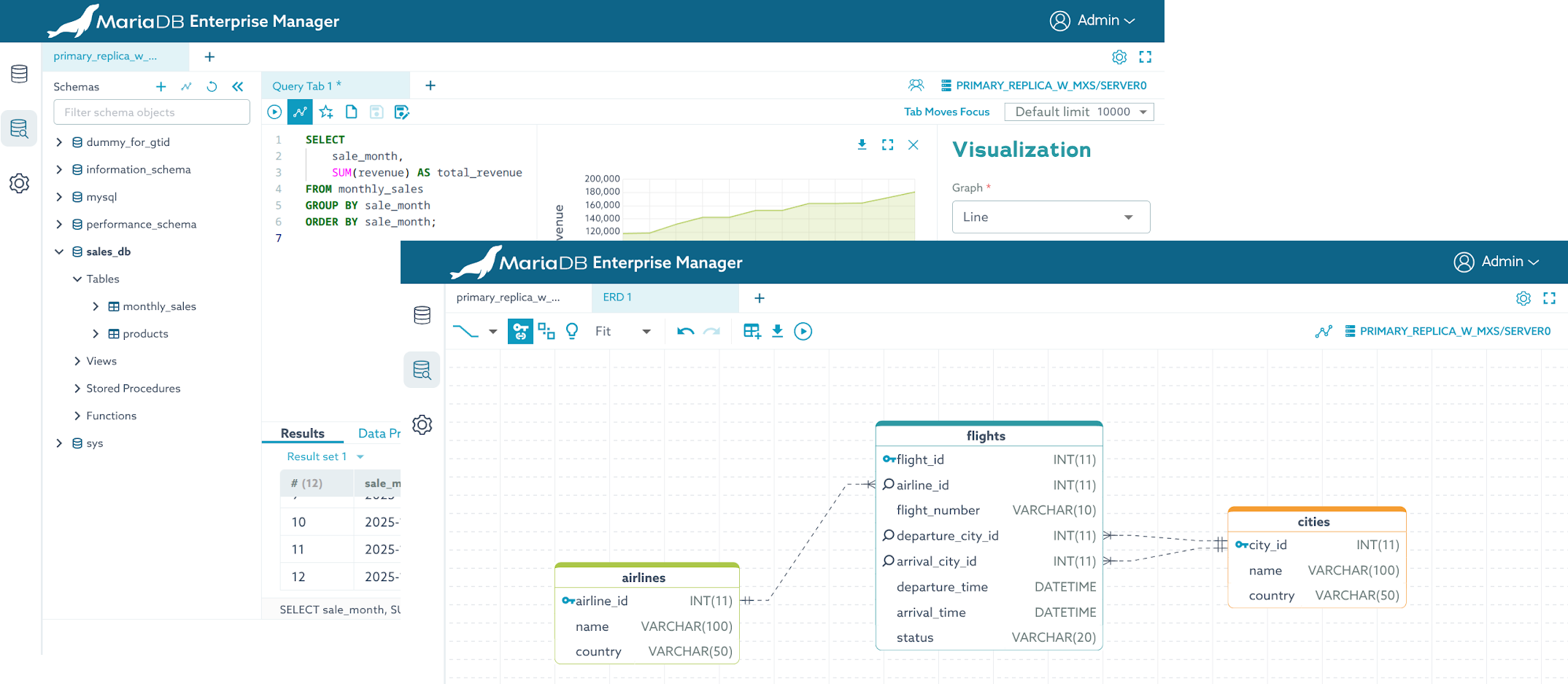Export the ERD with the download icon

coord(777,332)
